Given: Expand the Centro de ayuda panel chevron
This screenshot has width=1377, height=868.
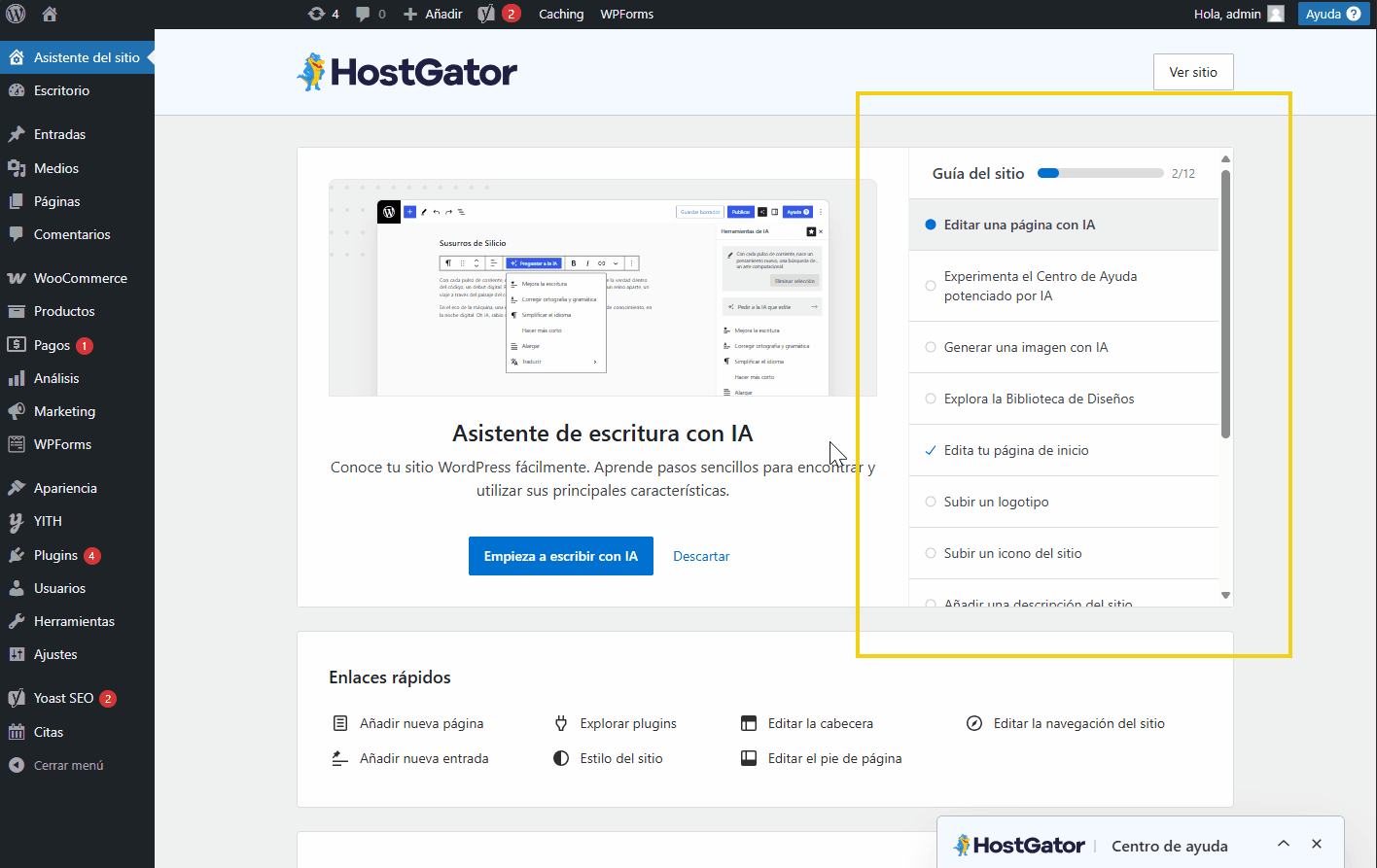Looking at the screenshot, I should pos(1284,844).
